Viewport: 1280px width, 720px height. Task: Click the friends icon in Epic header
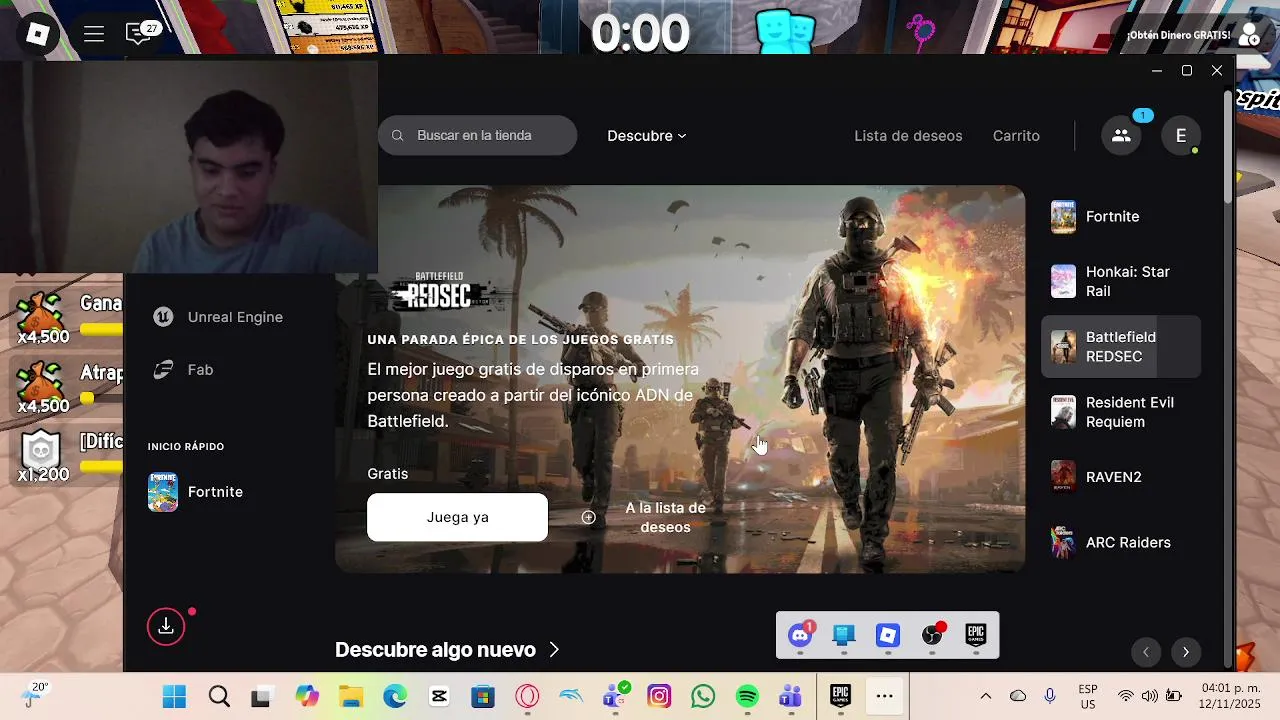point(1121,136)
